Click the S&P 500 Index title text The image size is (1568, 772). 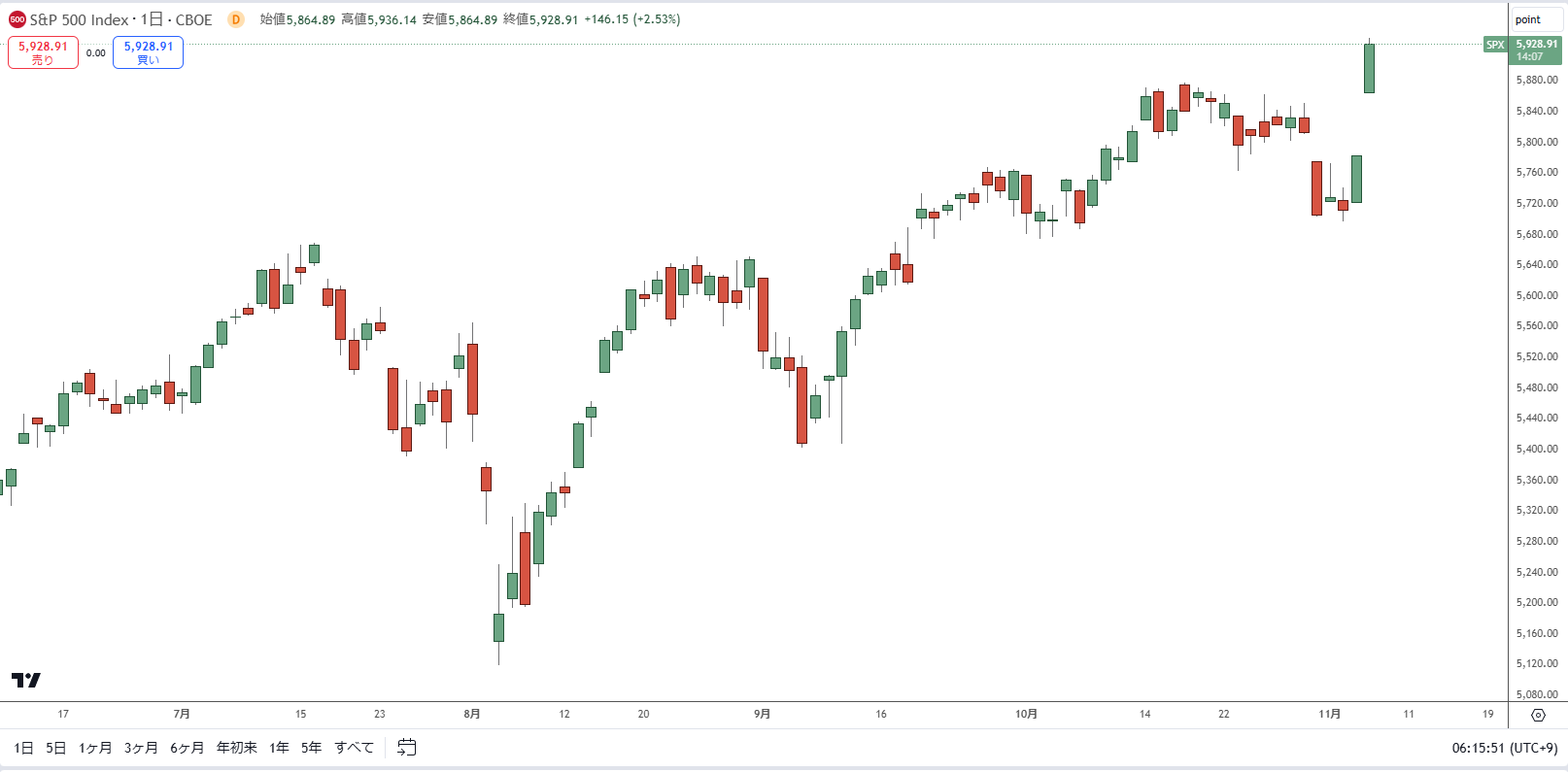(x=79, y=19)
